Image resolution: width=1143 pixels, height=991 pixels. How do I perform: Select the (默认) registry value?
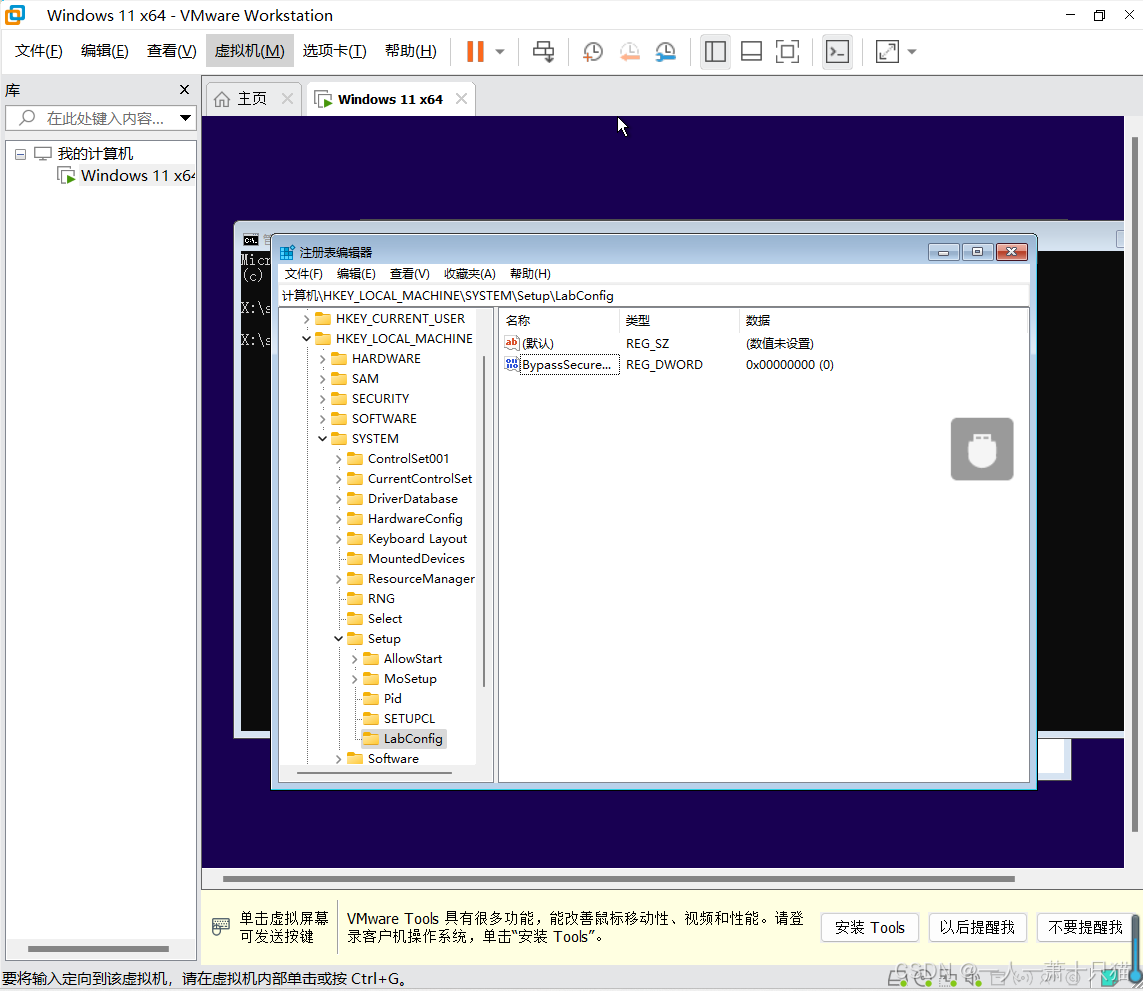537,343
